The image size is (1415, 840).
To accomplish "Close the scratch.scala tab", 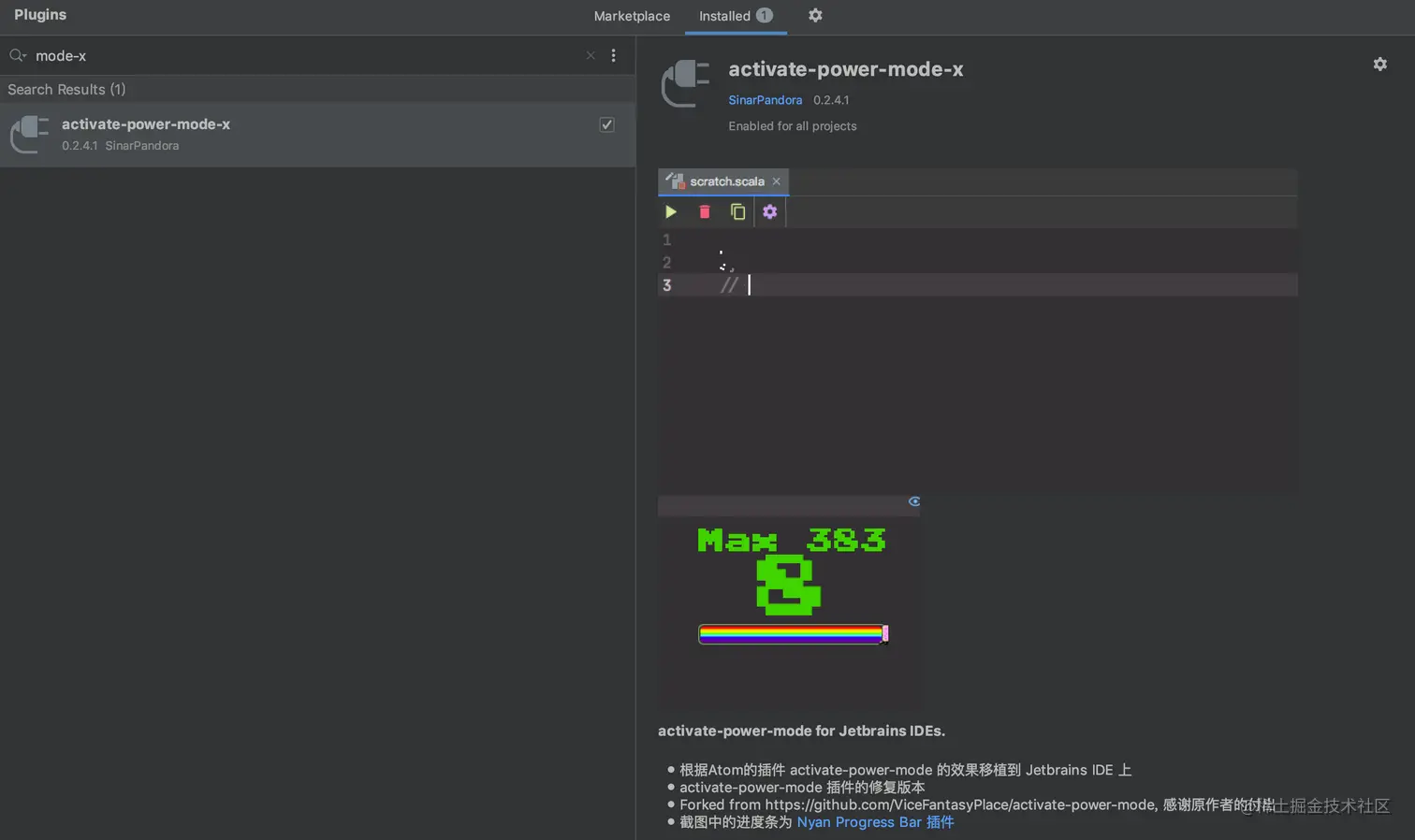I will pos(777,181).
